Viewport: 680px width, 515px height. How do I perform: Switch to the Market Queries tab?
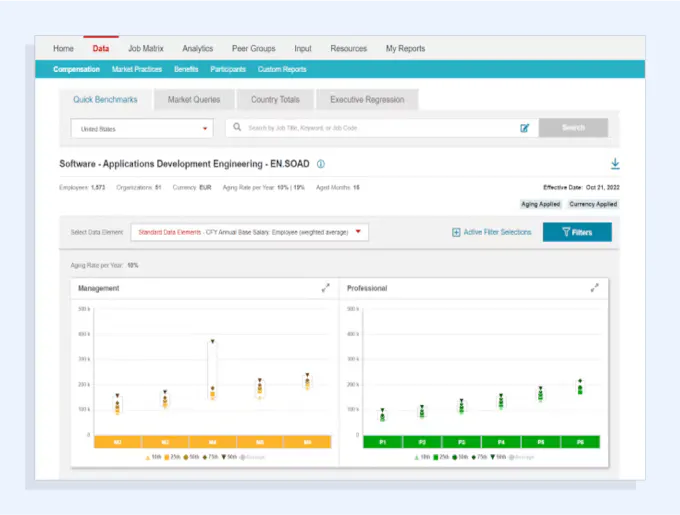point(194,100)
